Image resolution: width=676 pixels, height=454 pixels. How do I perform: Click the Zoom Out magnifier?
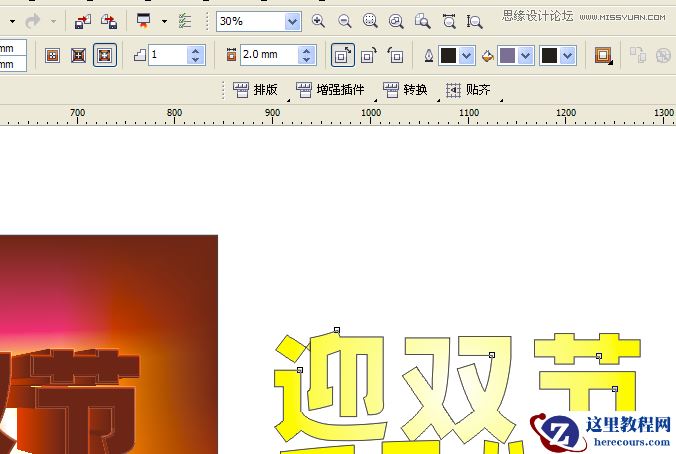[x=344, y=21]
